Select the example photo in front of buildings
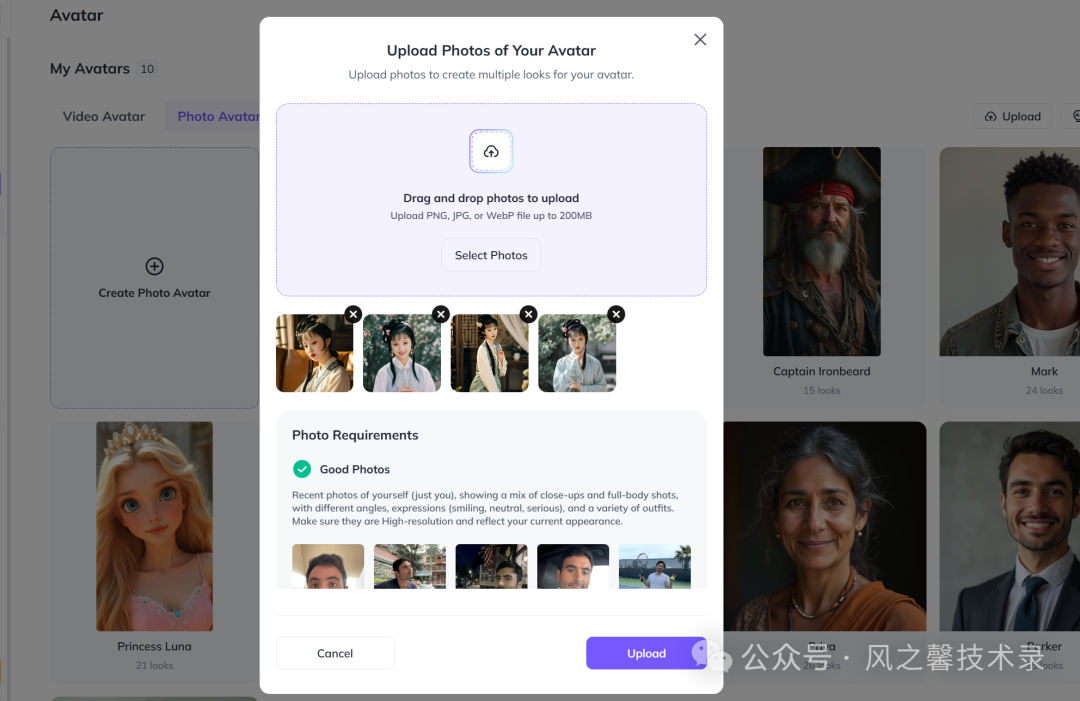The image size is (1080, 701). 410,566
